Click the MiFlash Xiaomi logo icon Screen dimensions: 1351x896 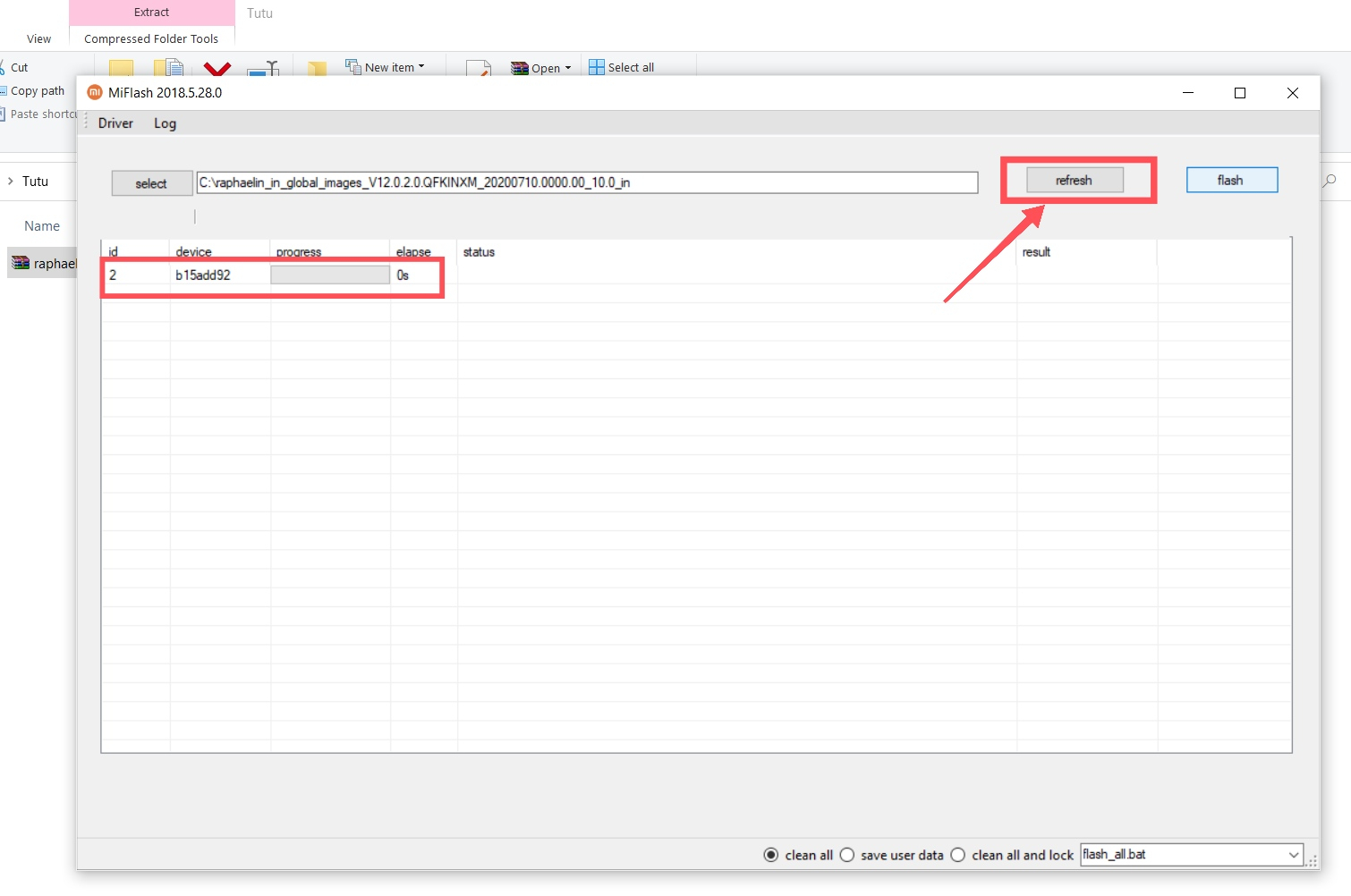[x=95, y=92]
